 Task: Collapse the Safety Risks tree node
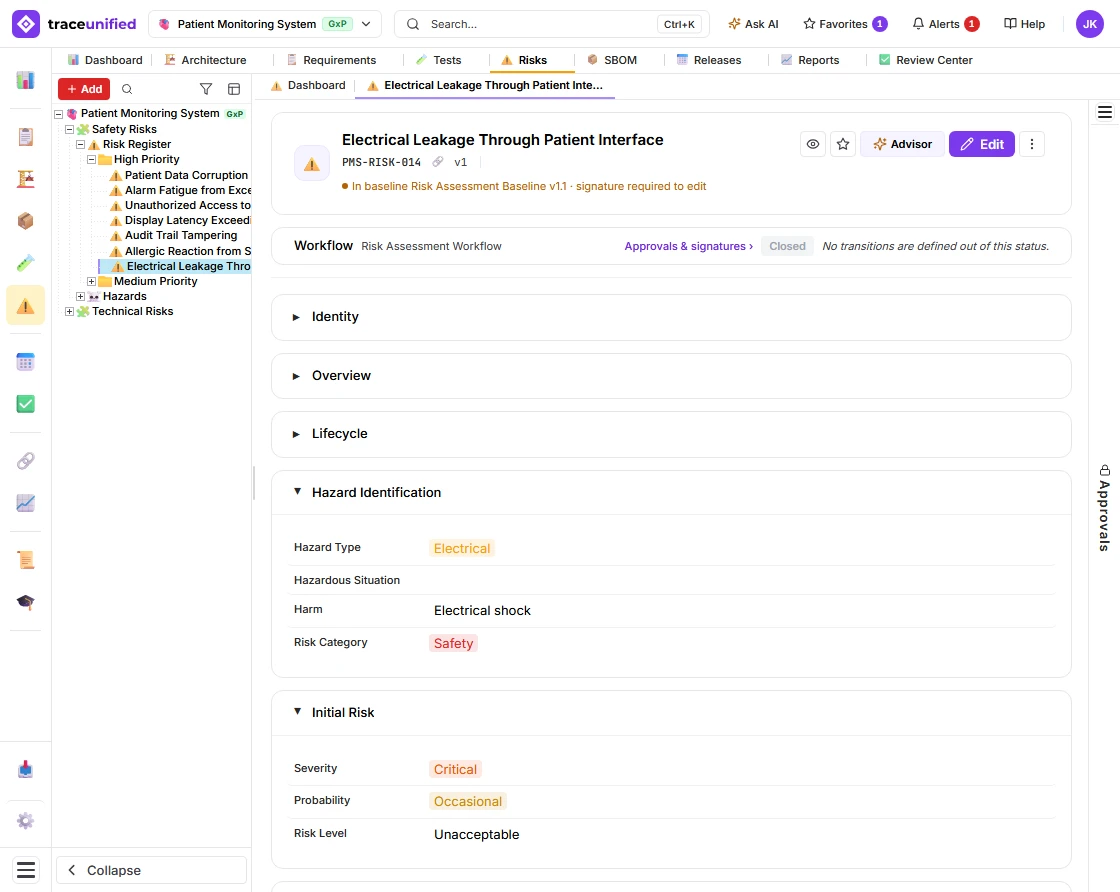pyautogui.click(x=69, y=129)
